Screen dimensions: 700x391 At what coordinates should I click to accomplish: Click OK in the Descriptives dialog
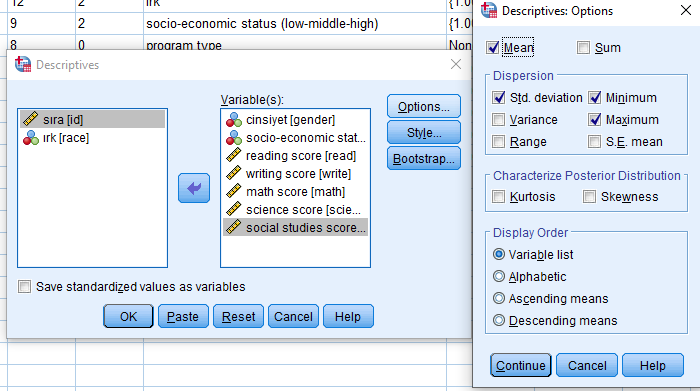click(128, 316)
